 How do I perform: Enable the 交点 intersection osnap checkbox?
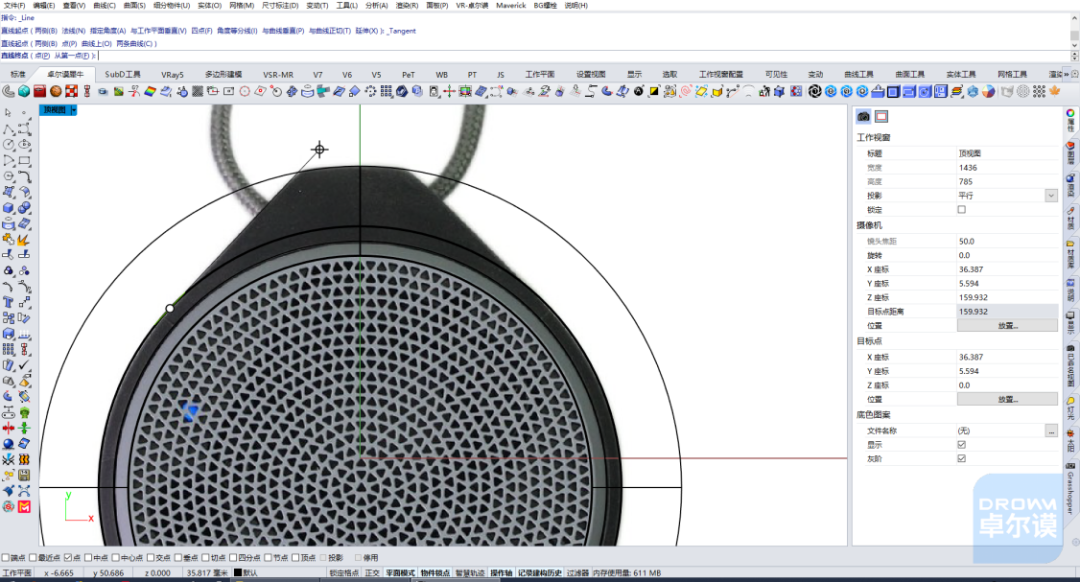150,557
